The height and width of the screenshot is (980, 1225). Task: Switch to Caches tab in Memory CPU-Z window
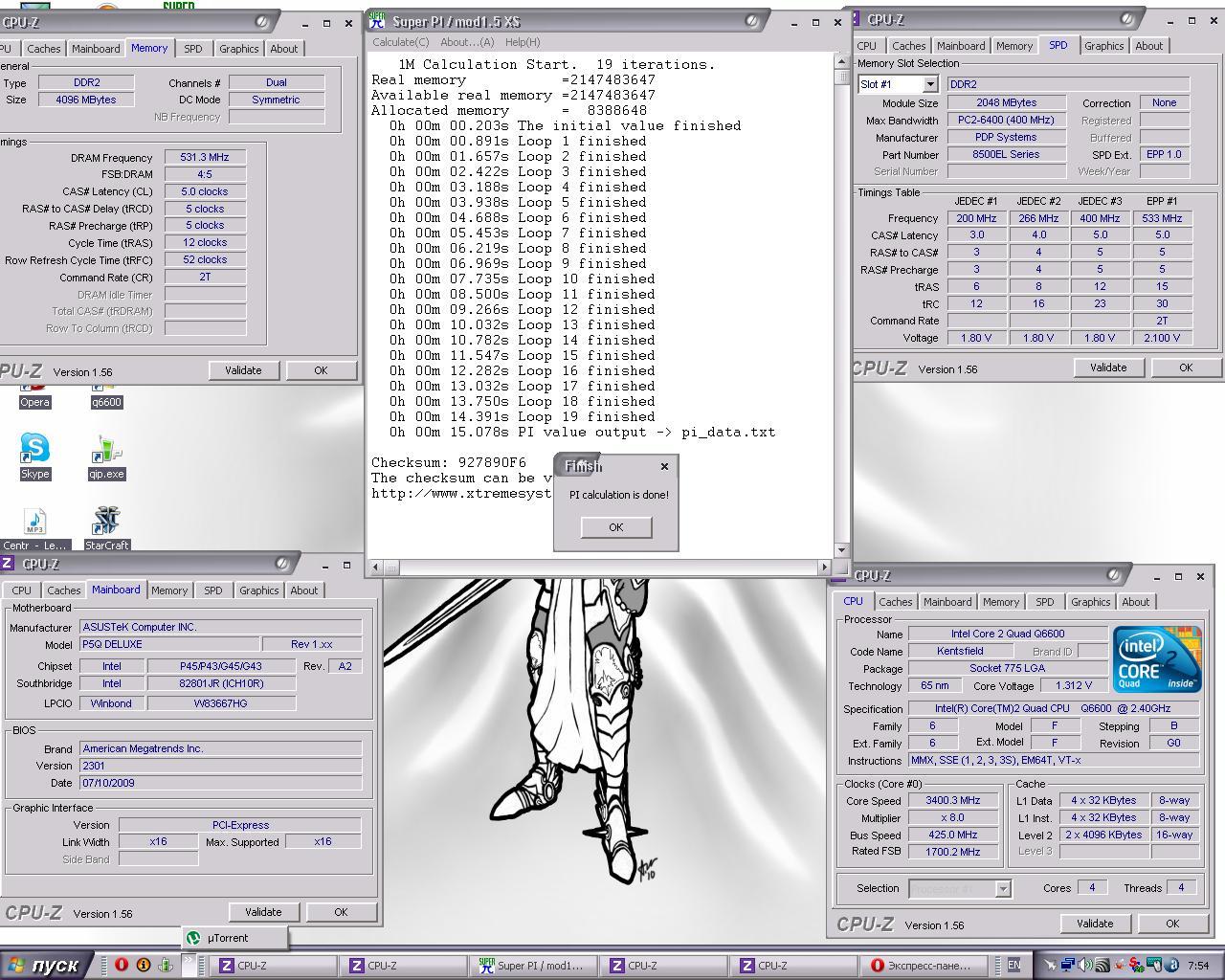[43, 49]
